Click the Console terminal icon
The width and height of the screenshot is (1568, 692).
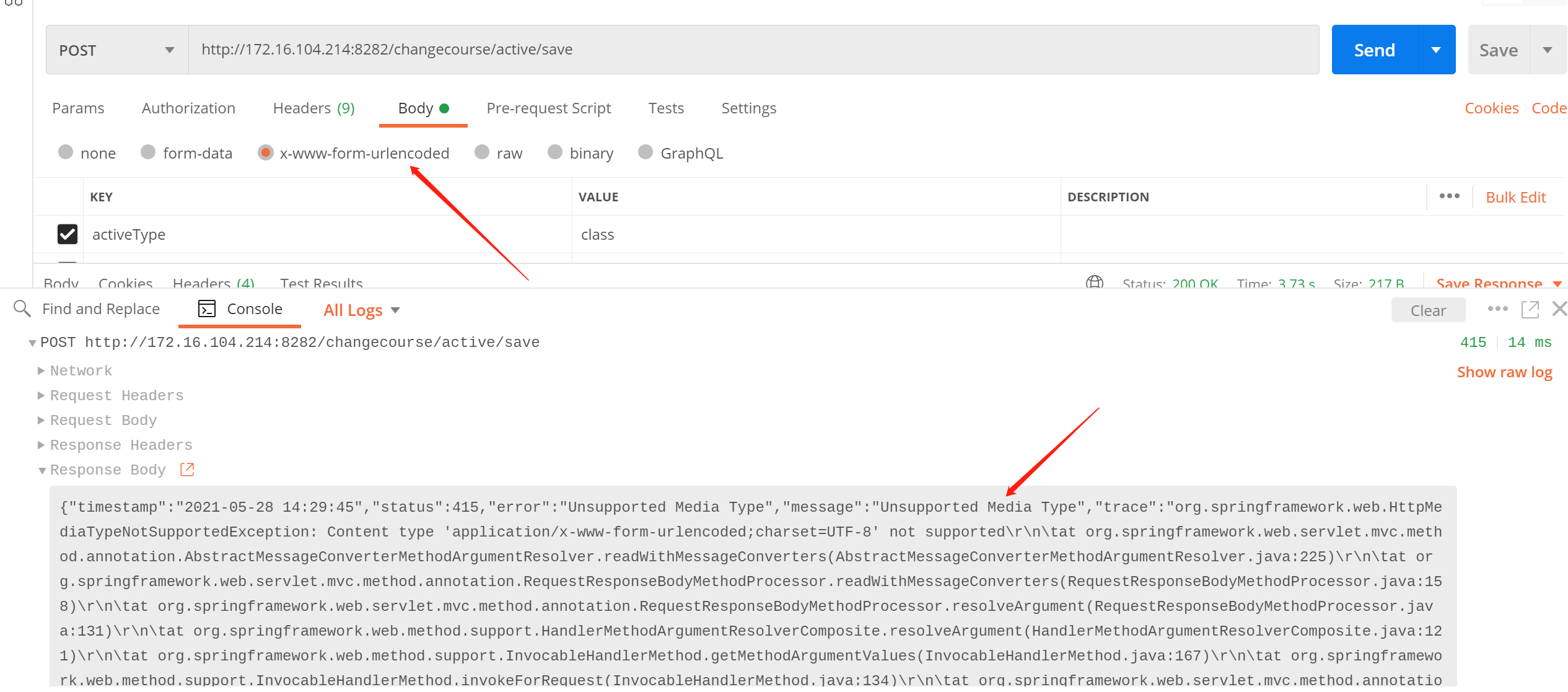click(207, 309)
